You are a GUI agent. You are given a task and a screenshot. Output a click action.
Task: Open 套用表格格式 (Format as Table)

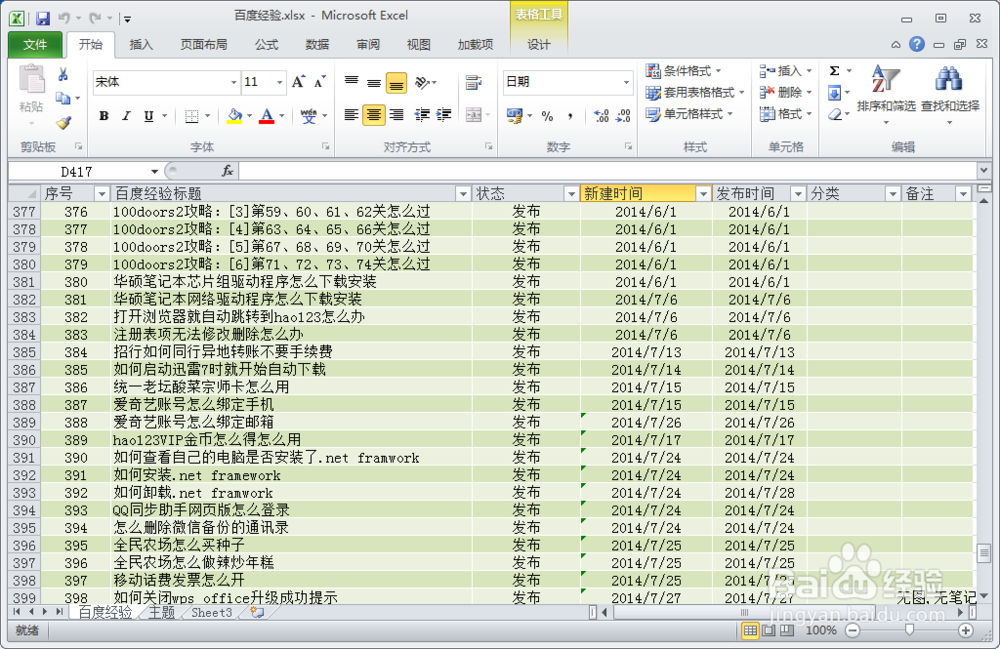coord(695,92)
